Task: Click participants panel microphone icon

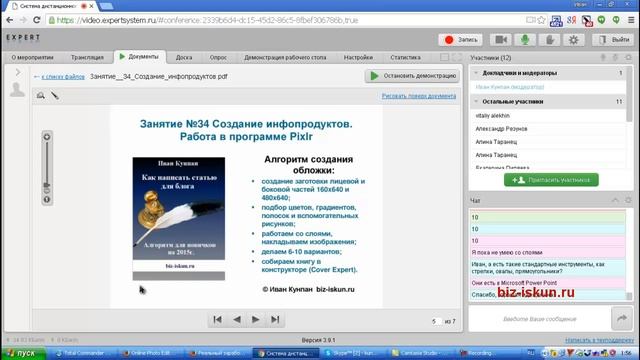Action: click(603, 58)
